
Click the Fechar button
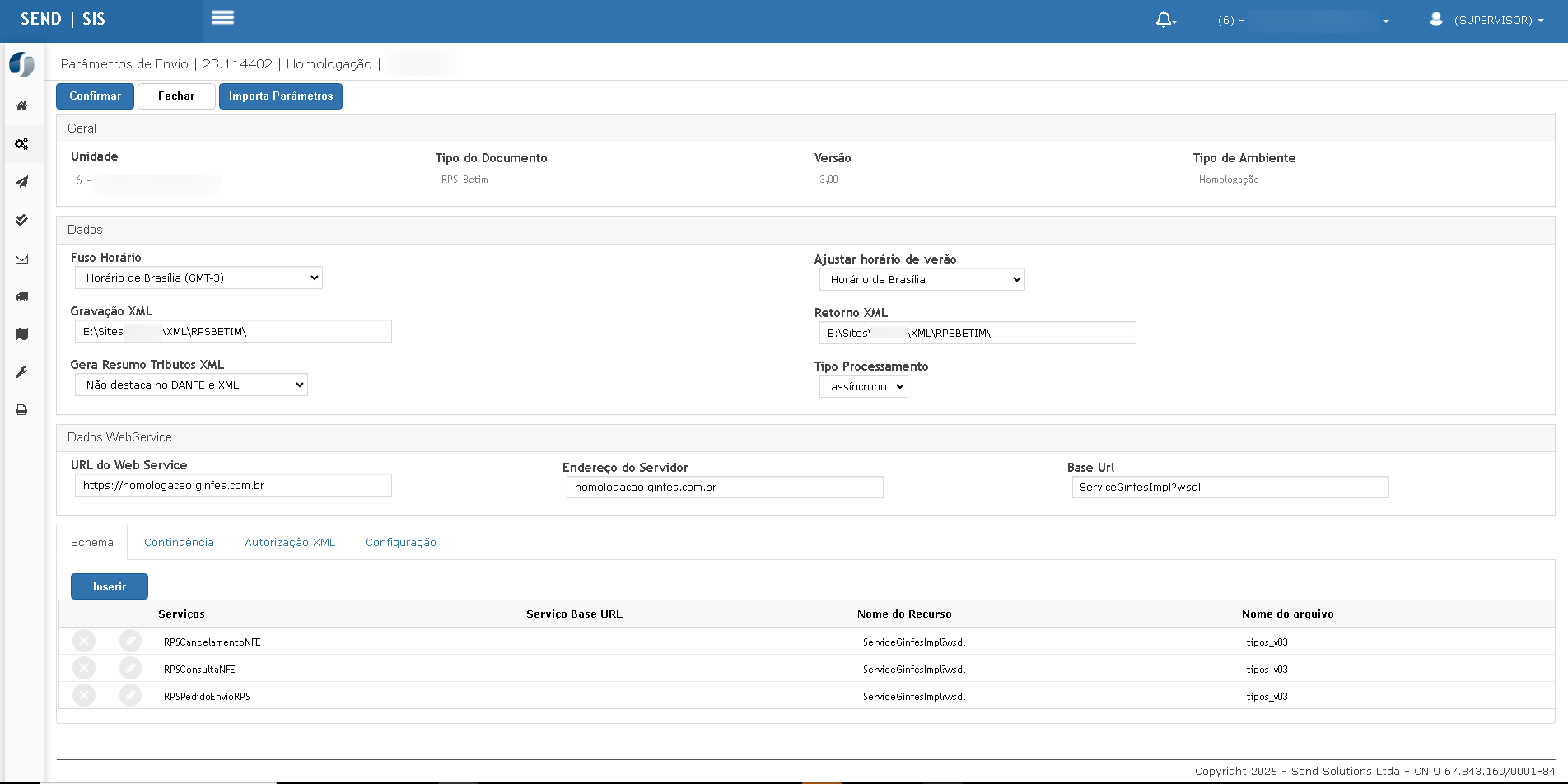(176, 96)
